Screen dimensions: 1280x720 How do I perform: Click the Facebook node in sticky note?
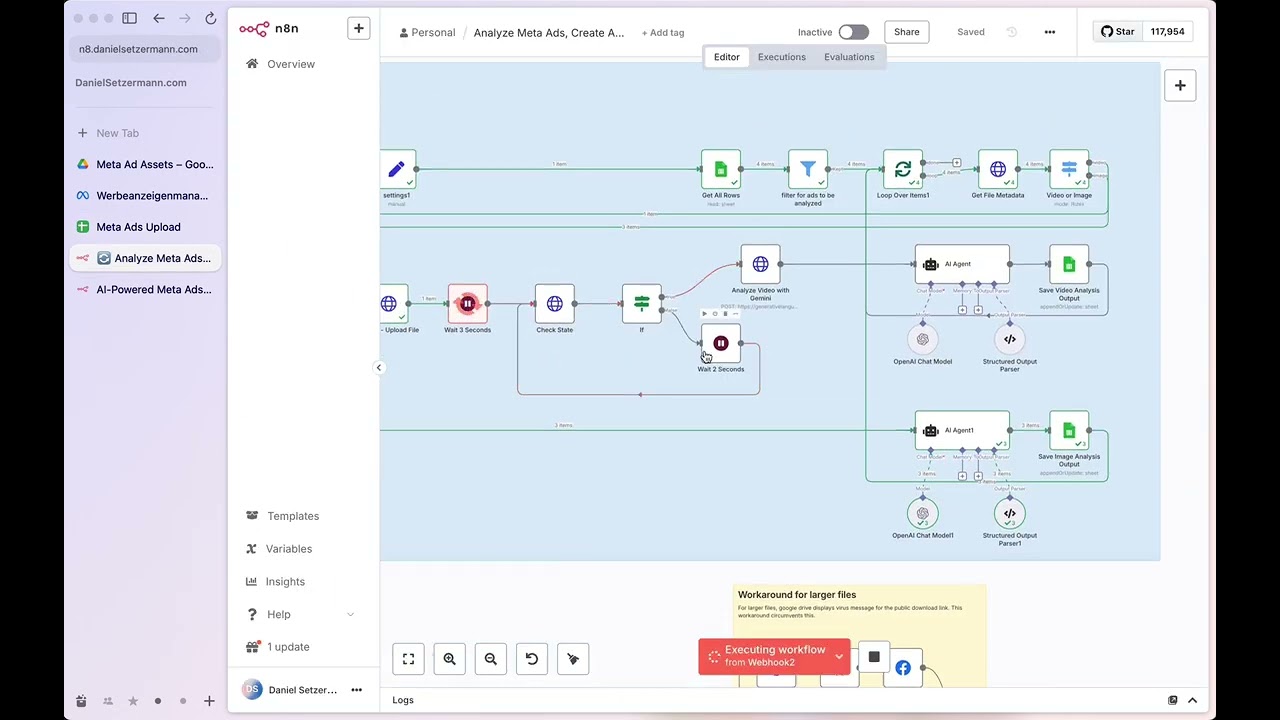pos(903,668)
